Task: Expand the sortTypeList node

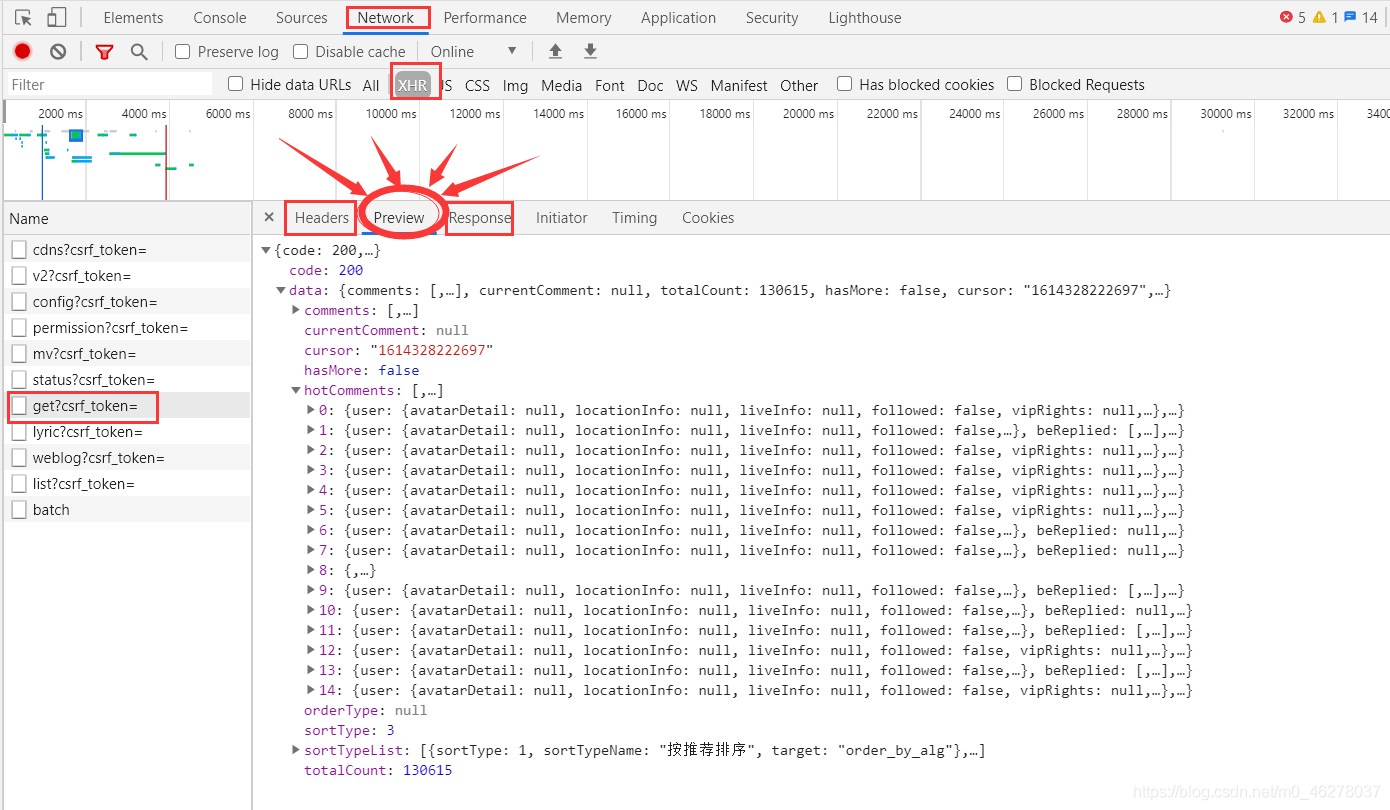Action: coord(296,750)
